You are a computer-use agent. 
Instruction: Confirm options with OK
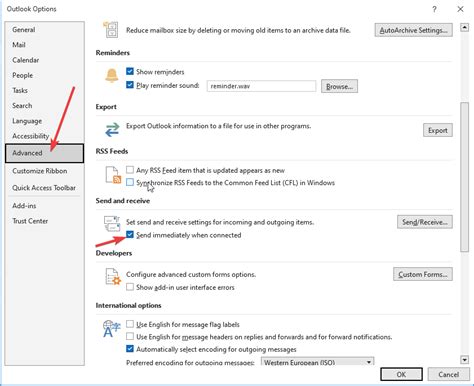click(x=401, y=374)
